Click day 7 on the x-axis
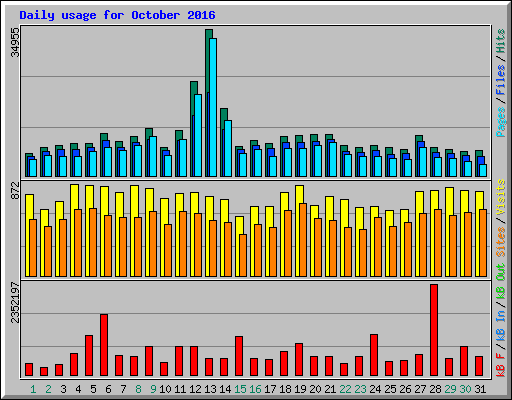 [x=123, y=389]
